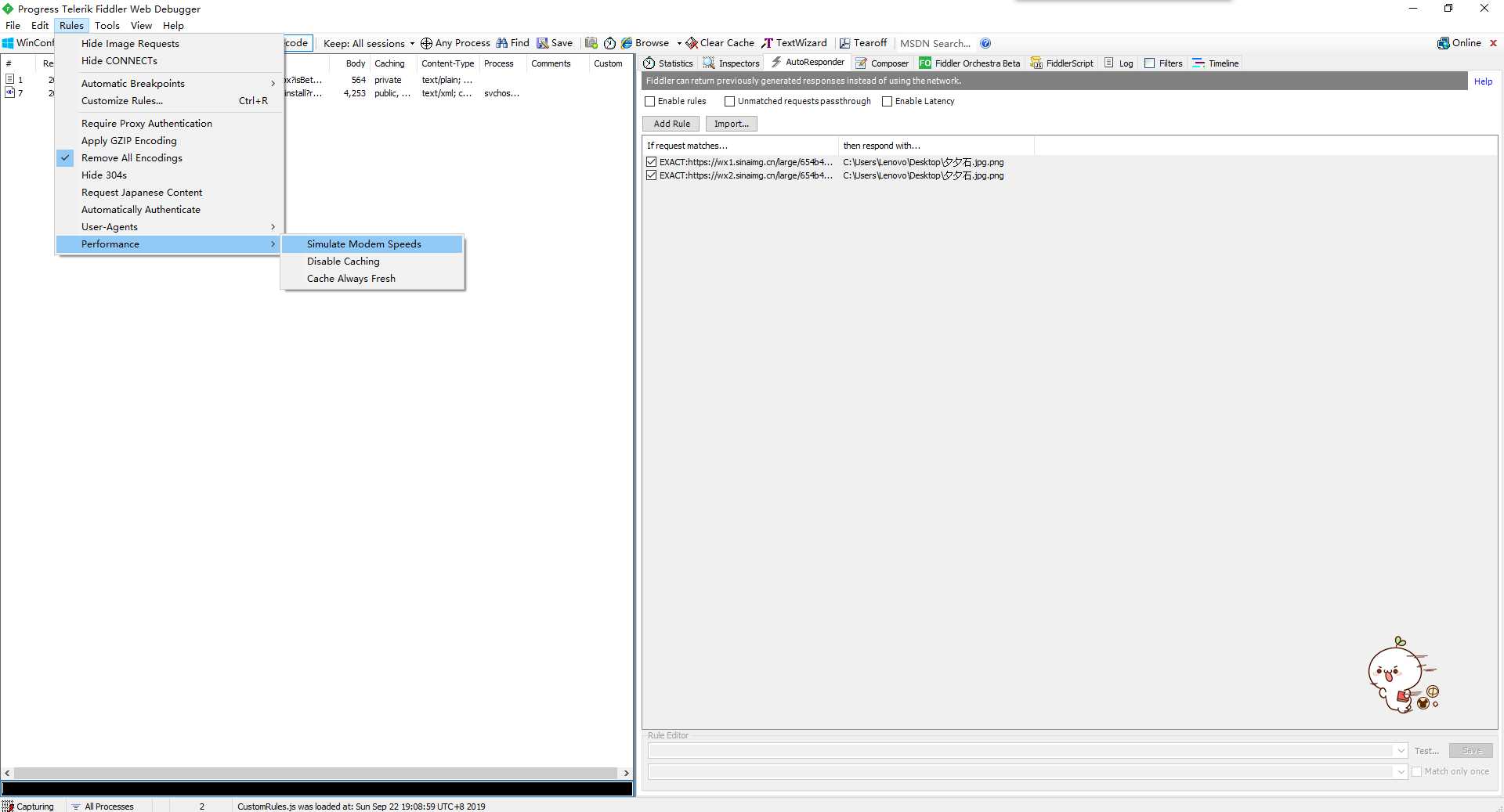Viewport: 1504px width, 812px height.
Task: Click the camera screenshot toolbar icon
Action: coord(591,43)
